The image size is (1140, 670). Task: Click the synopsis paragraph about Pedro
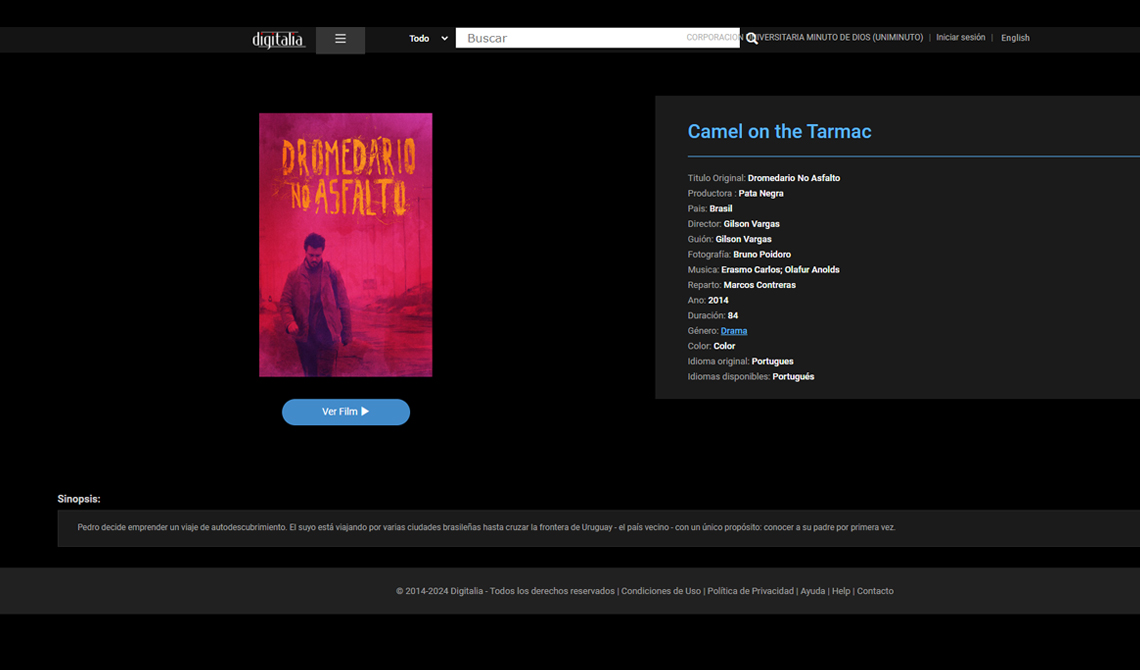[486, 528]
